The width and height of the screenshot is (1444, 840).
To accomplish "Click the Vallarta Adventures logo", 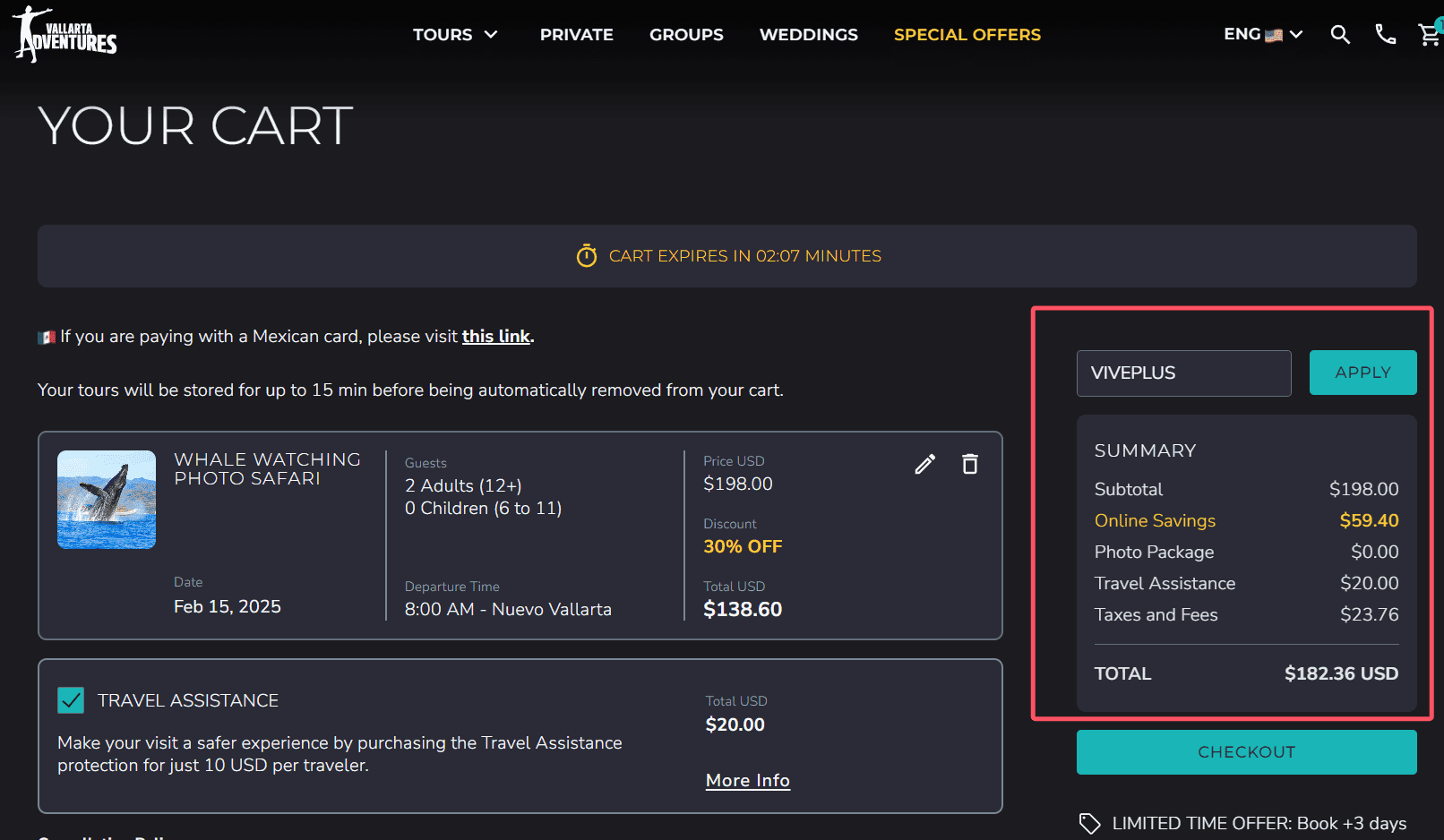I will click(x=64, y=35).
